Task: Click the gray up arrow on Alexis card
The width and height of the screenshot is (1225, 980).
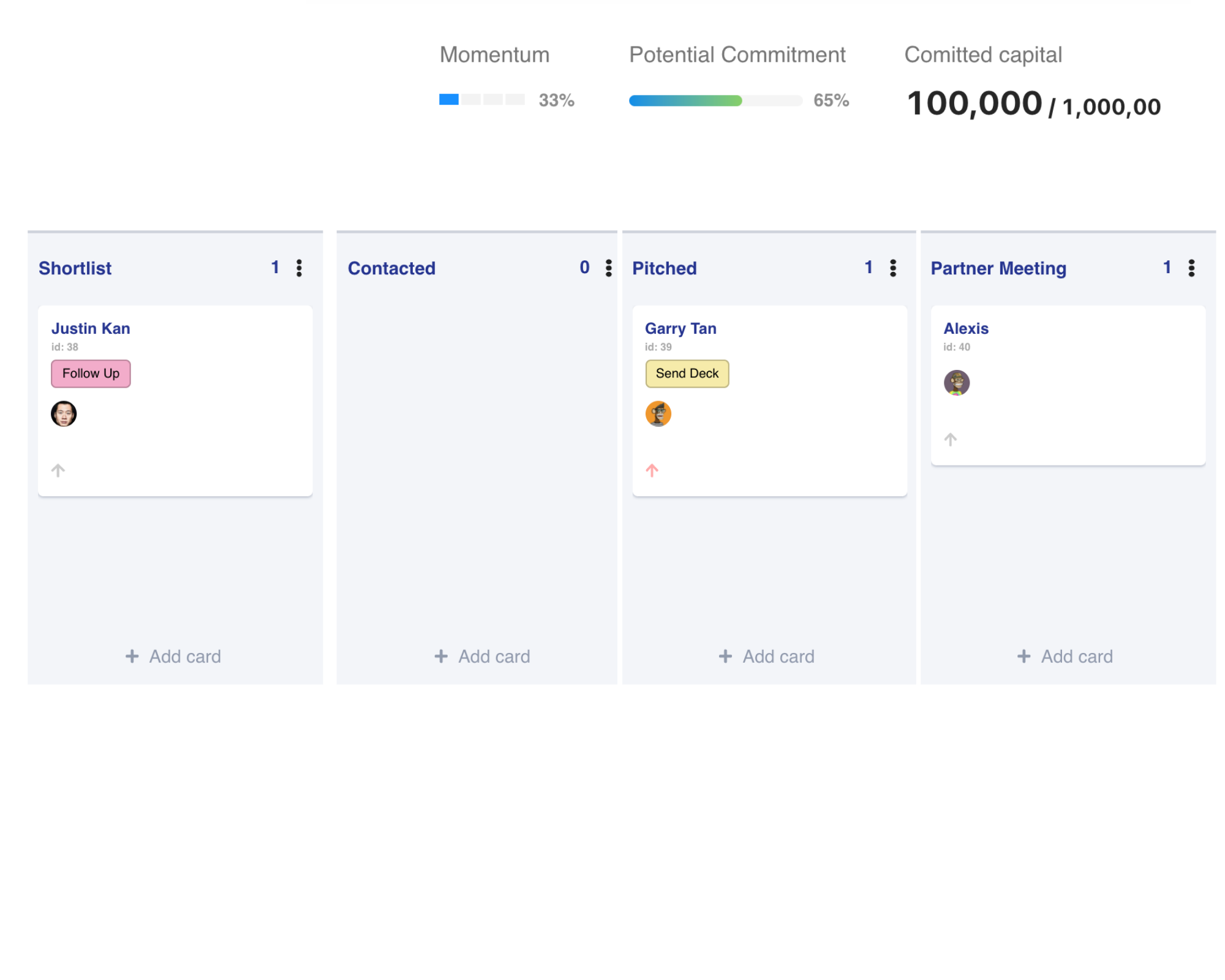Action: click(x=950, y=439)
